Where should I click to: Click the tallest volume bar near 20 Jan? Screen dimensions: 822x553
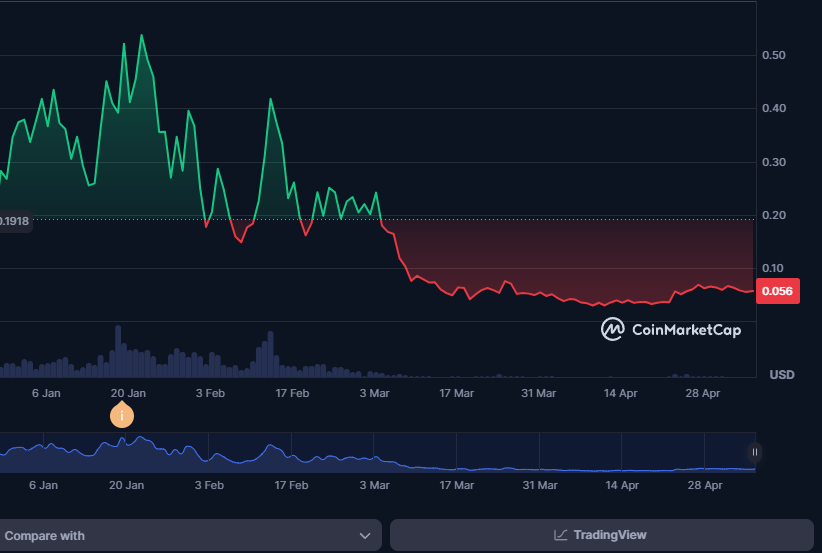tap(118, 351)
